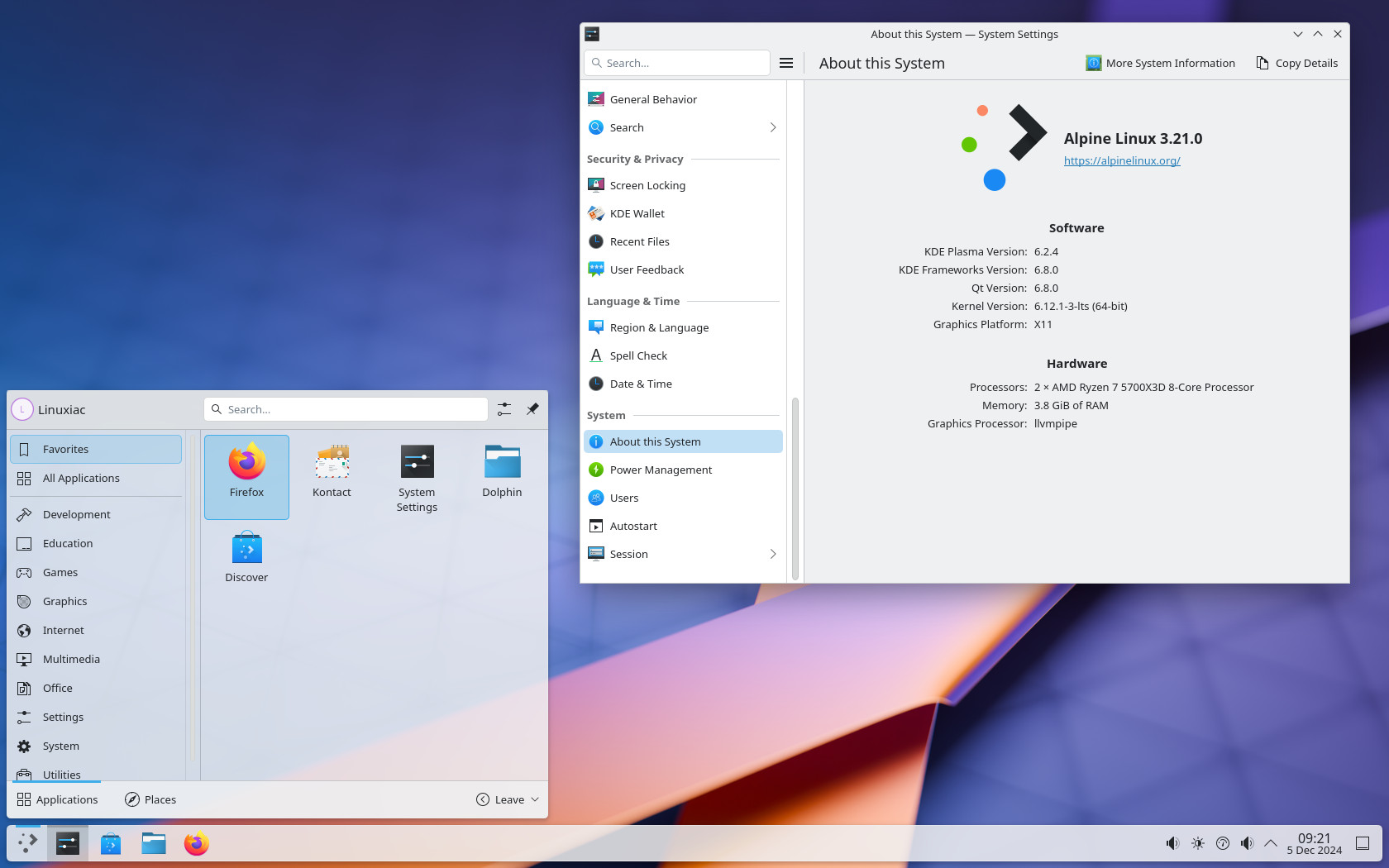This screenshot has width=1389, height=868.
Task: Open Spell Check settings
Action: (683, 355)
